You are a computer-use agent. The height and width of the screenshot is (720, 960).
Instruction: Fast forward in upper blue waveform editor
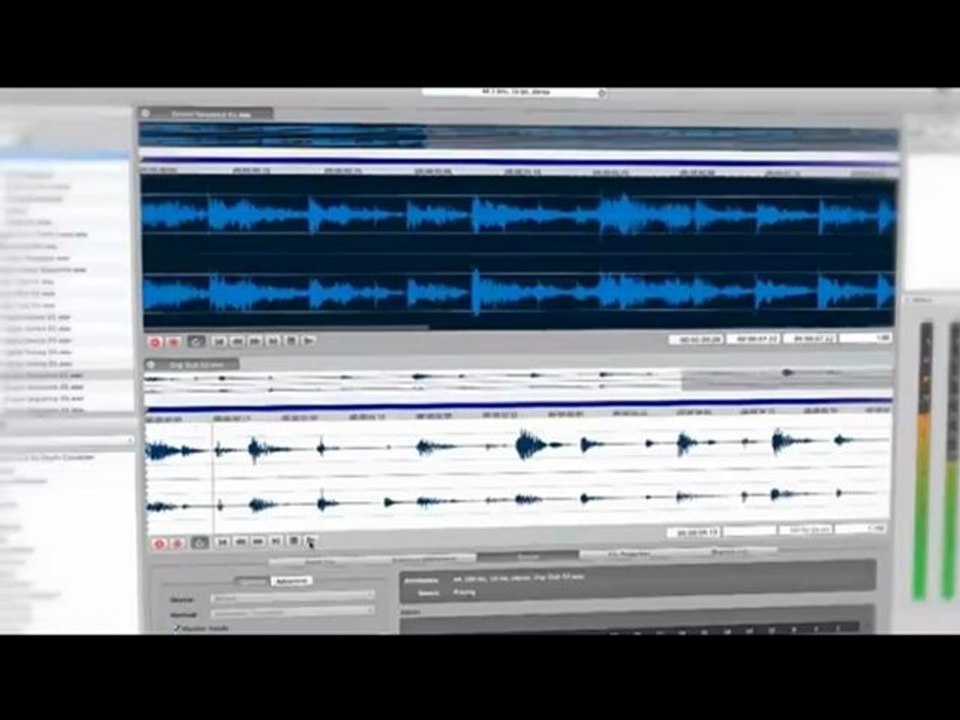tap(255, 341)
